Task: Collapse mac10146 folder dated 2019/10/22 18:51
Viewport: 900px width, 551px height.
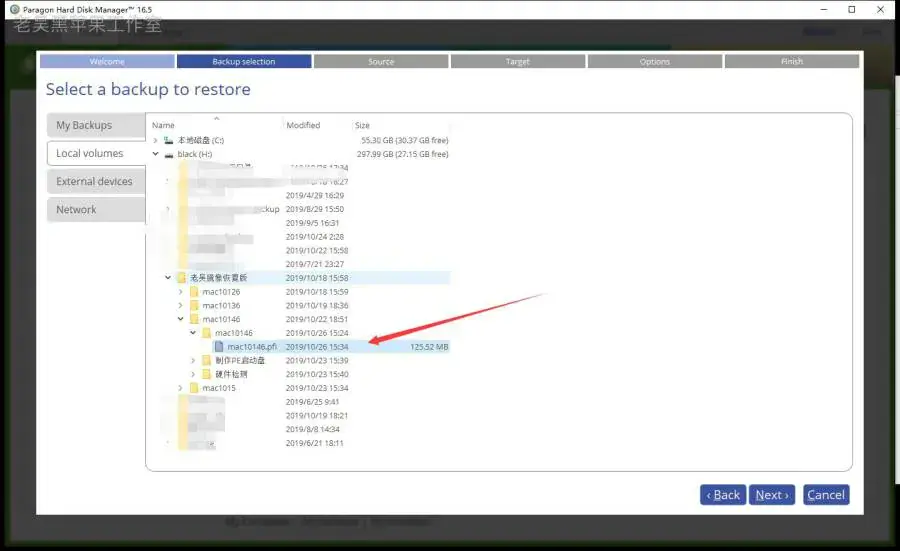Action: tap(180, 319)
